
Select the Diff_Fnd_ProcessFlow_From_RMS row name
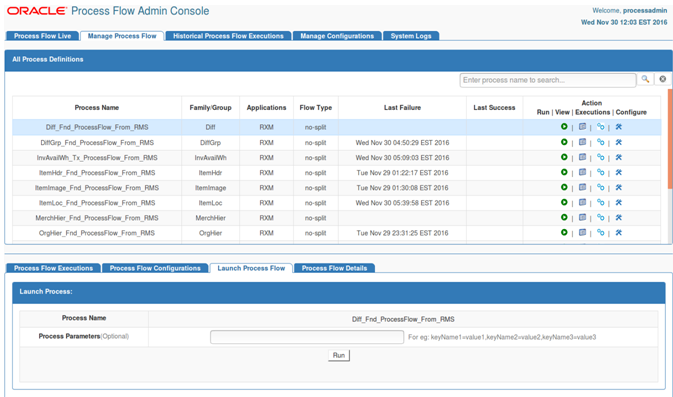pos(97,127)
